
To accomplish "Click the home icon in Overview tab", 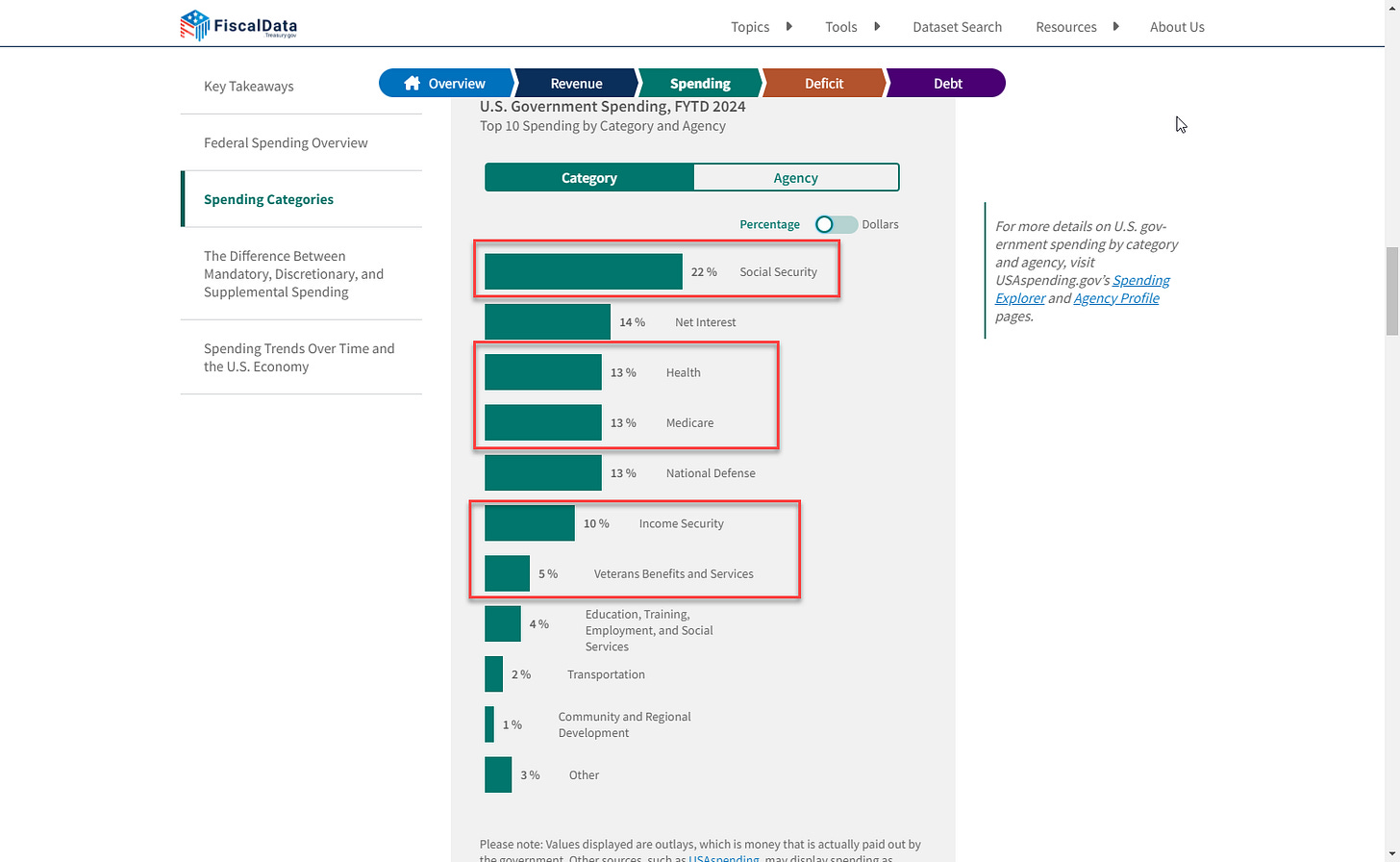I will 412,83.
